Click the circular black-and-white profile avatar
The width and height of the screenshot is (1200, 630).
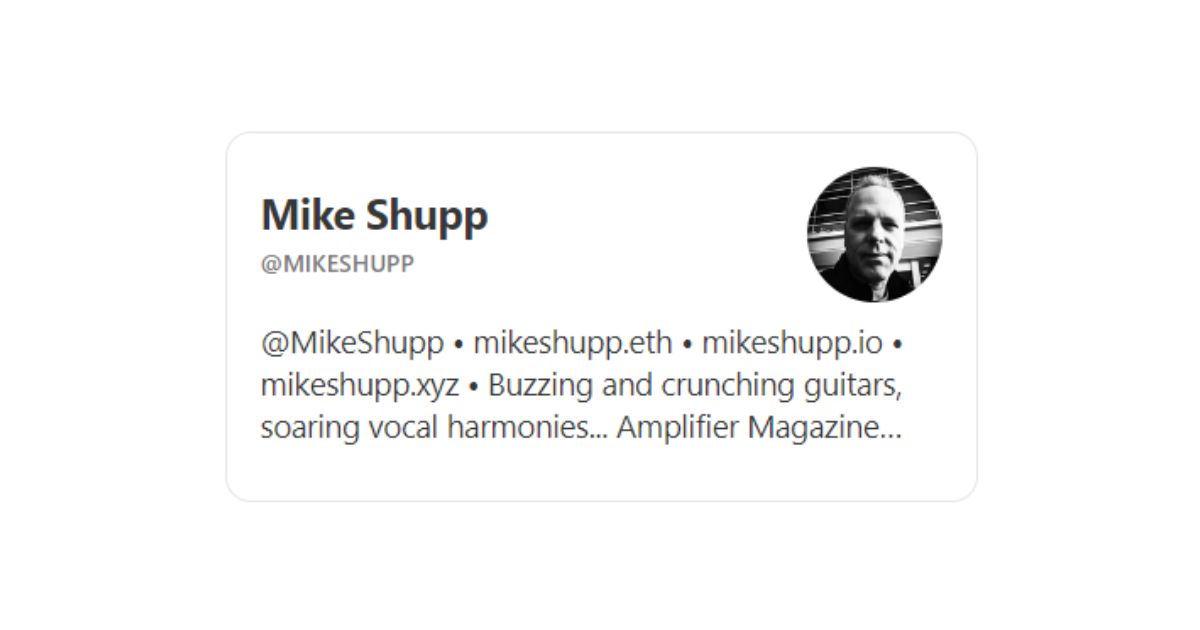875,235
